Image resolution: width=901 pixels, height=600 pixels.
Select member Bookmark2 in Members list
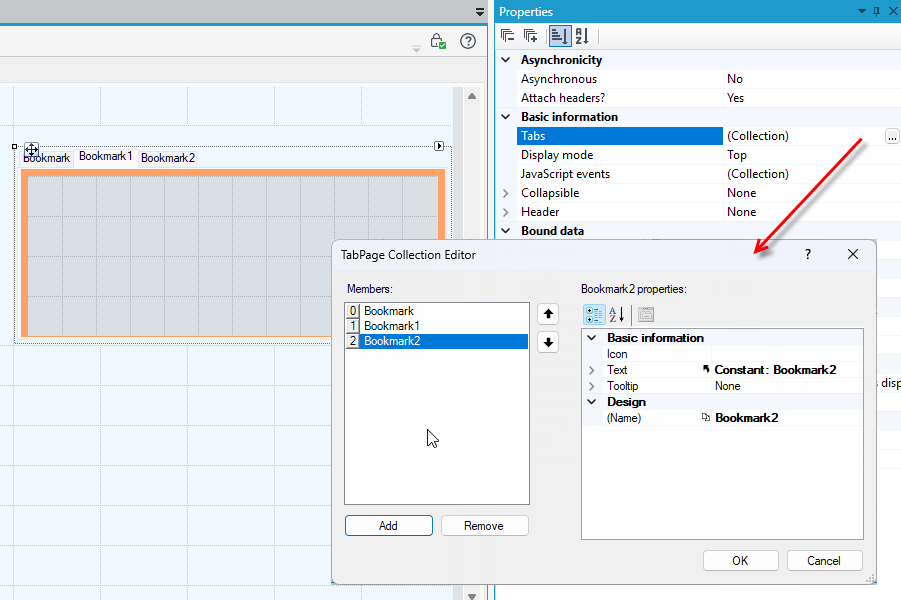point(437,341)
